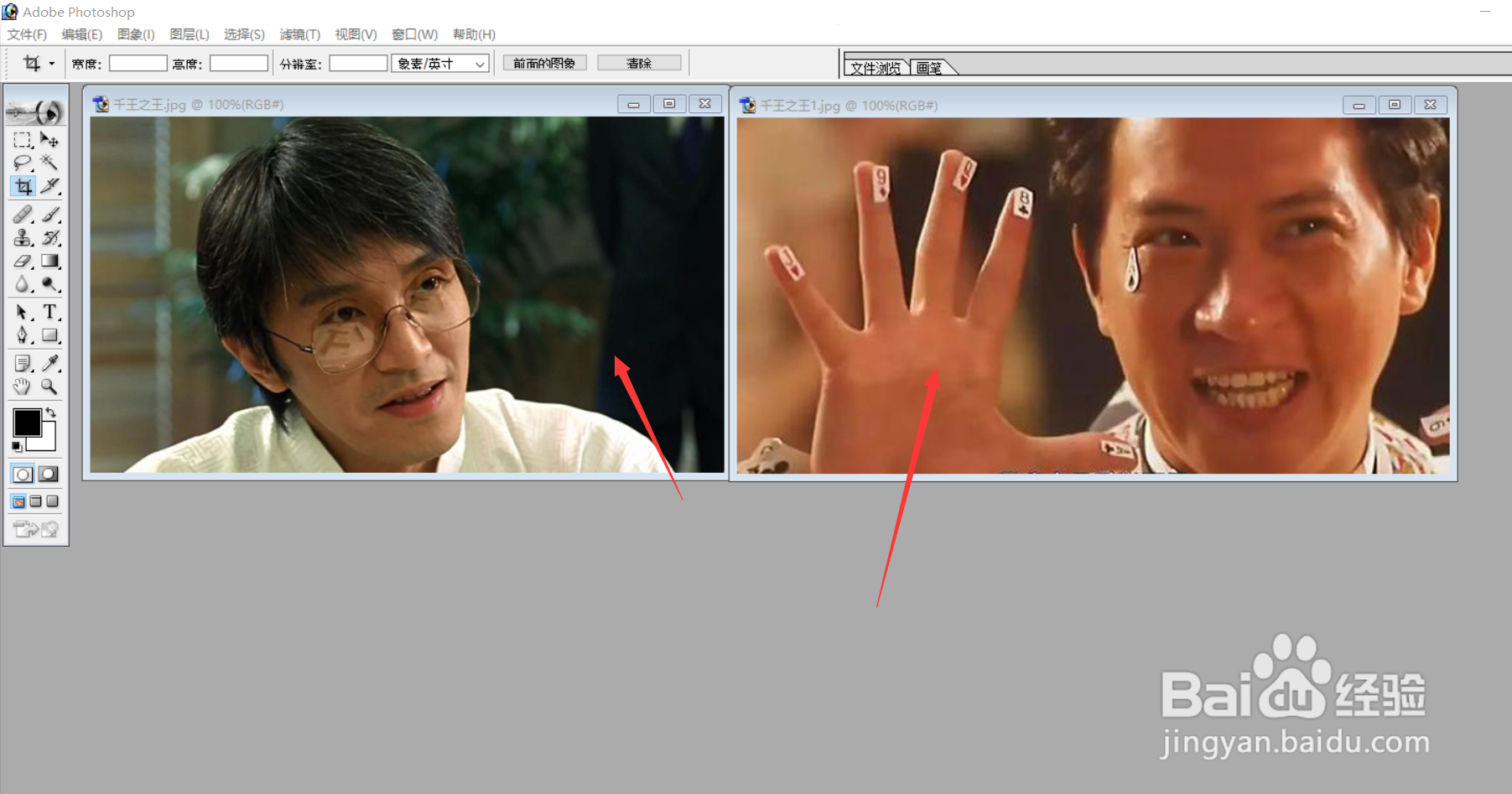Select the Notes tool
1512x794 pixels.
click(x=23, y=363)
